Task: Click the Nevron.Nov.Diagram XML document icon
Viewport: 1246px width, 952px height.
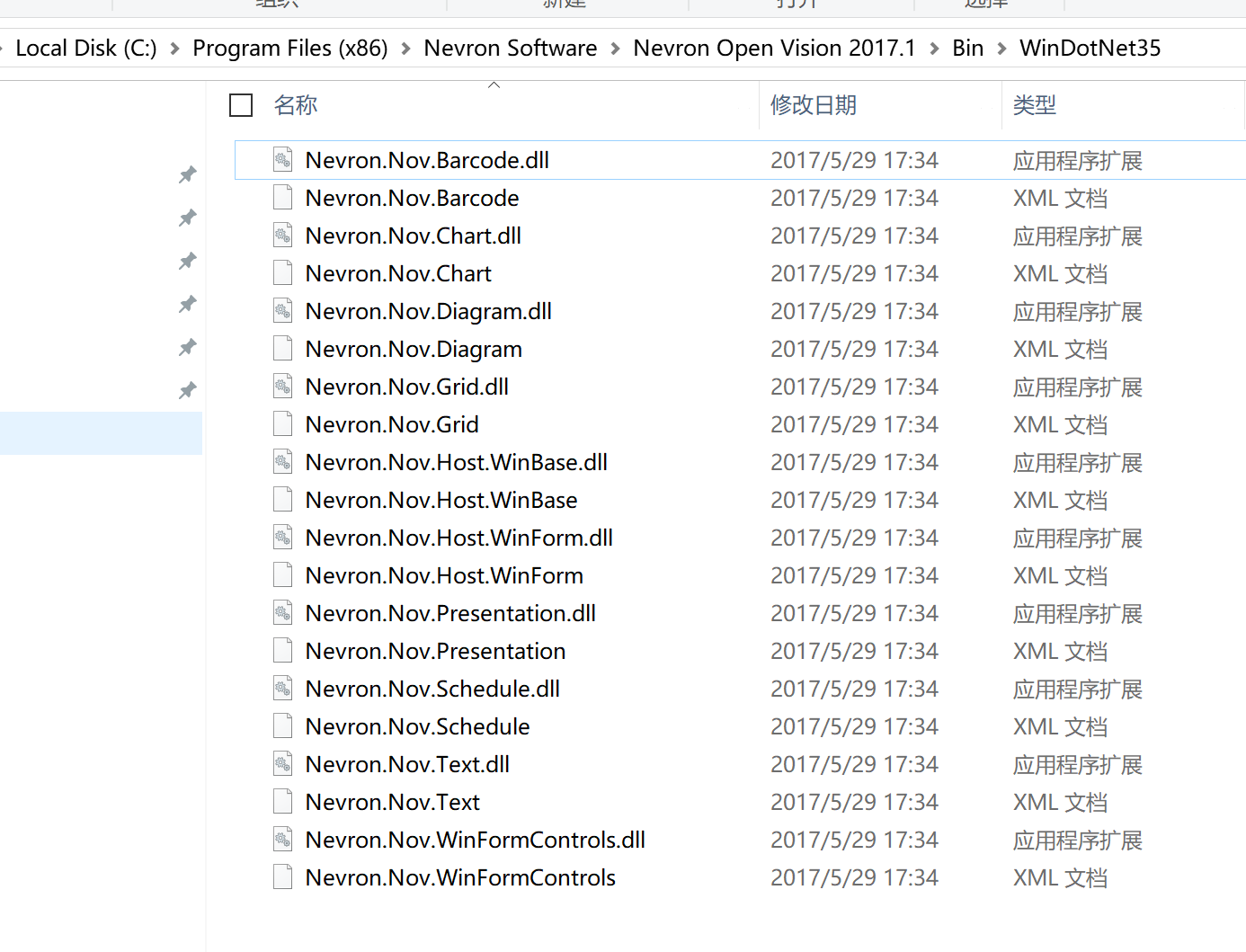Action: (282, 349)
